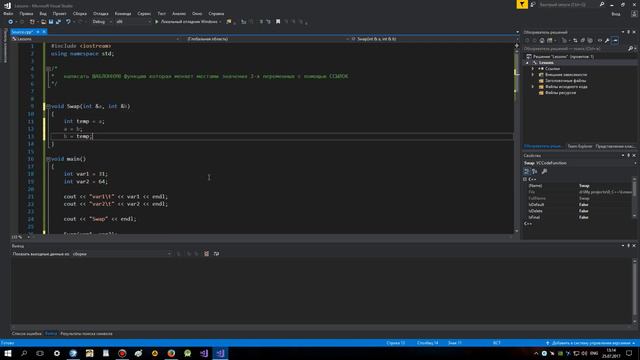Click the navigate backward toolbar icon
The width and height of the screenshot is (640, 360).
[x=11, y=22]
